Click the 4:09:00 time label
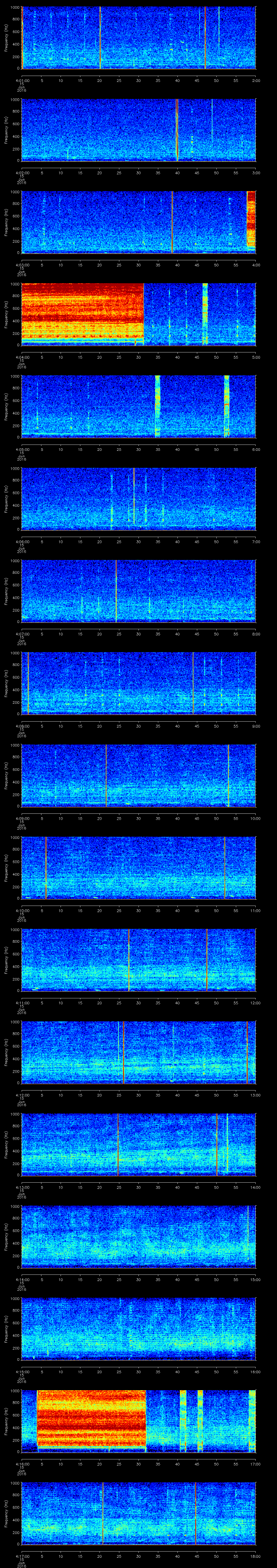 (22, 818)
